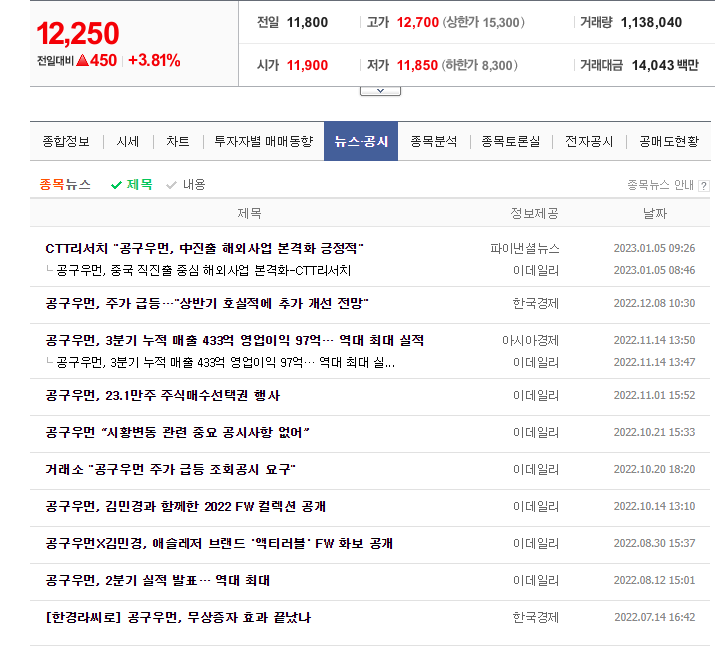Image resolution: width=715 pixels, height=654 pixels.
Task: Open headline 2분기 실적 발표 역대 최대
Action: (x=158, y=580)
